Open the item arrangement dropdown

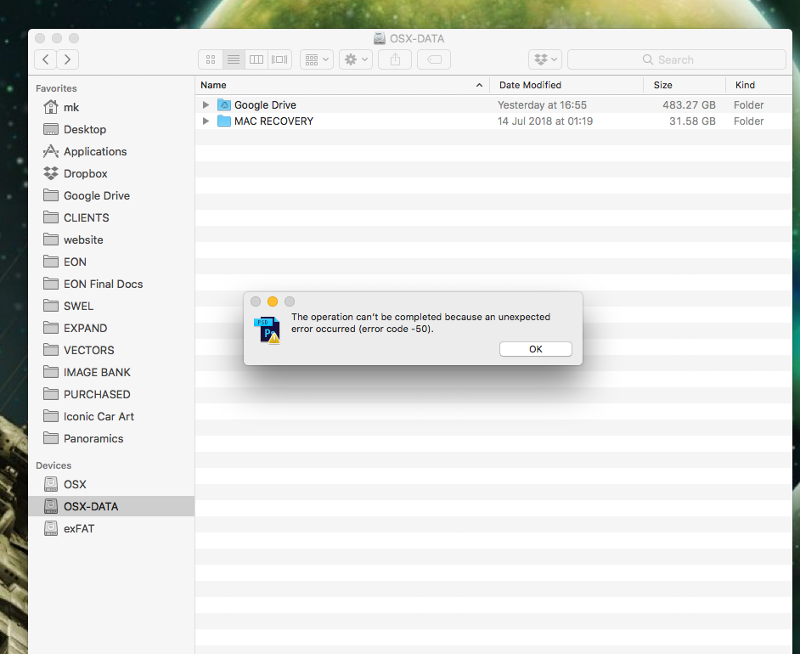[x=317, y=60]
